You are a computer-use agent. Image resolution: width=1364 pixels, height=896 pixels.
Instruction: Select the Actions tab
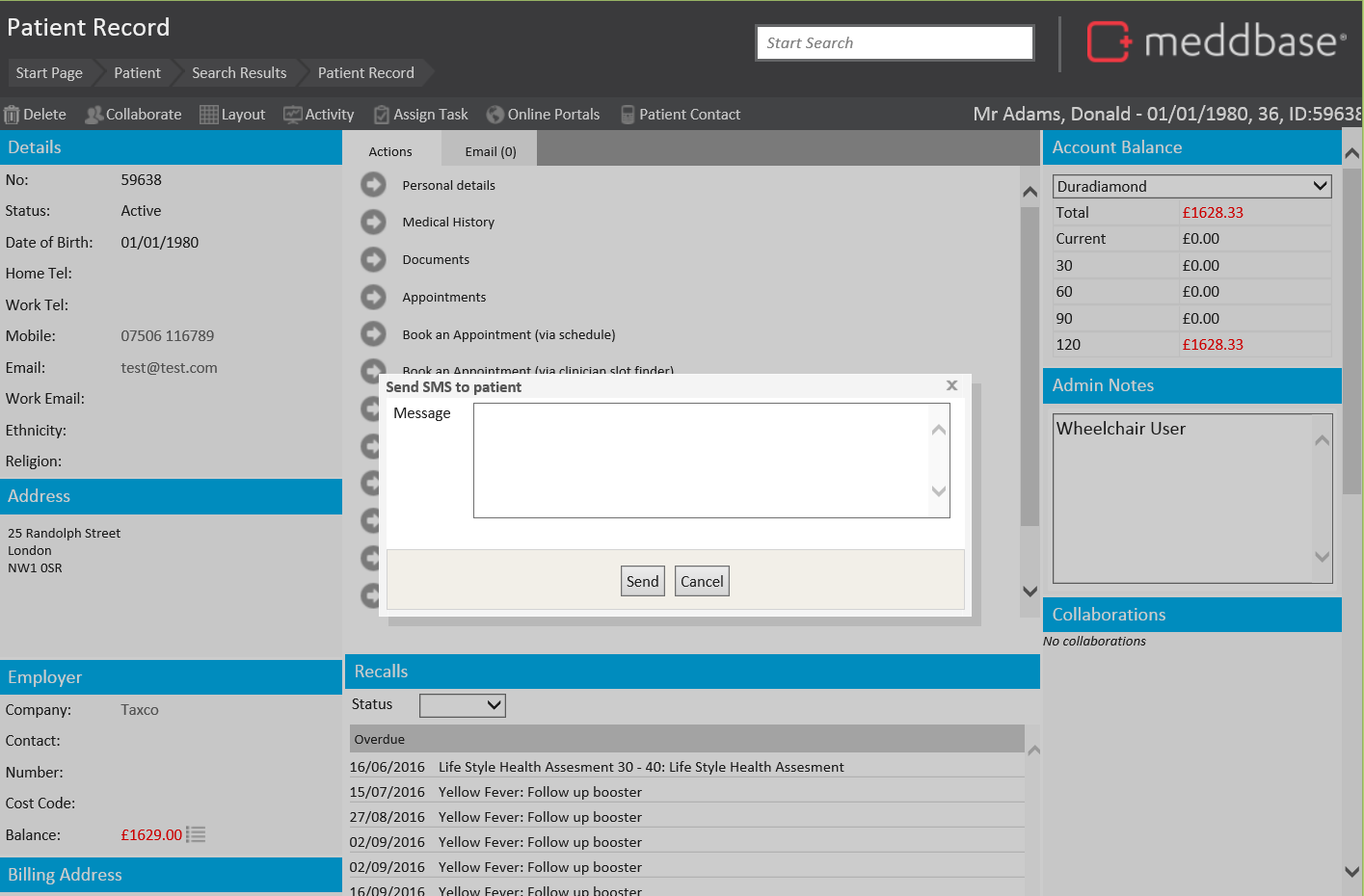pos(389,150)
